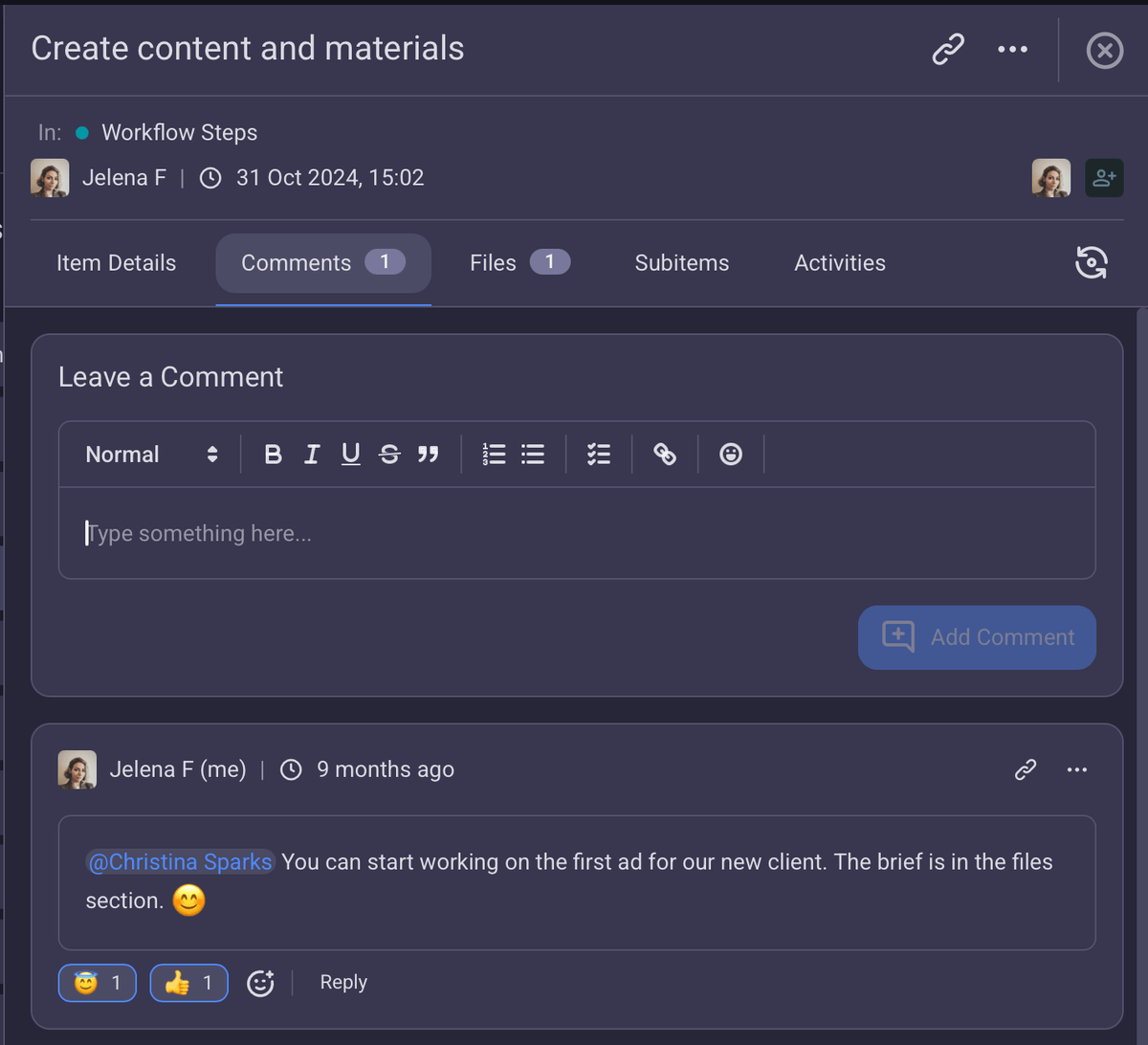Insert a checklist into the comment
Image resolution: width=1148 pixels, height=1045 pixels.
point(598,454)
